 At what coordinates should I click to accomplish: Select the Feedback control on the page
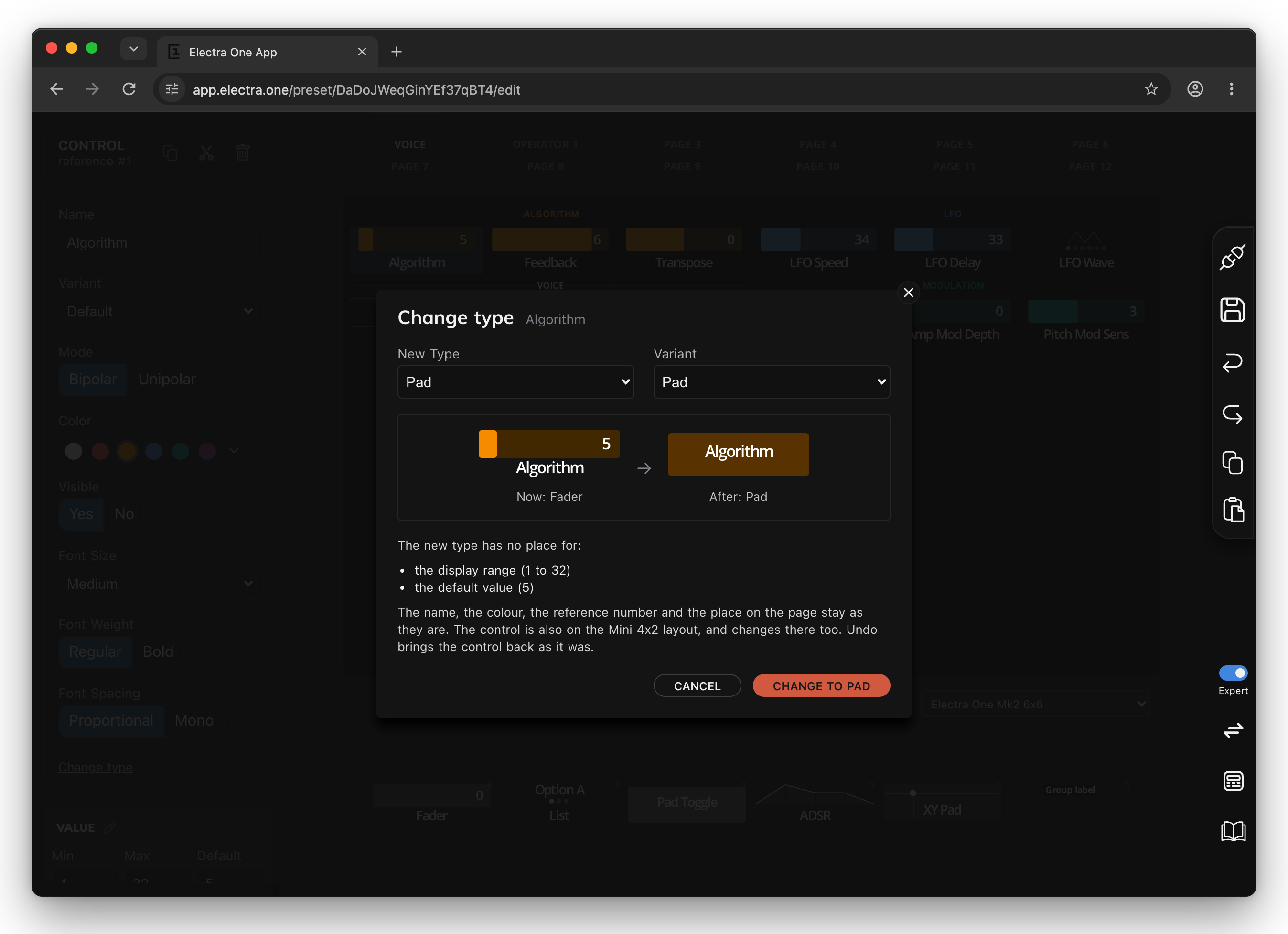click(x=550, y=250)
